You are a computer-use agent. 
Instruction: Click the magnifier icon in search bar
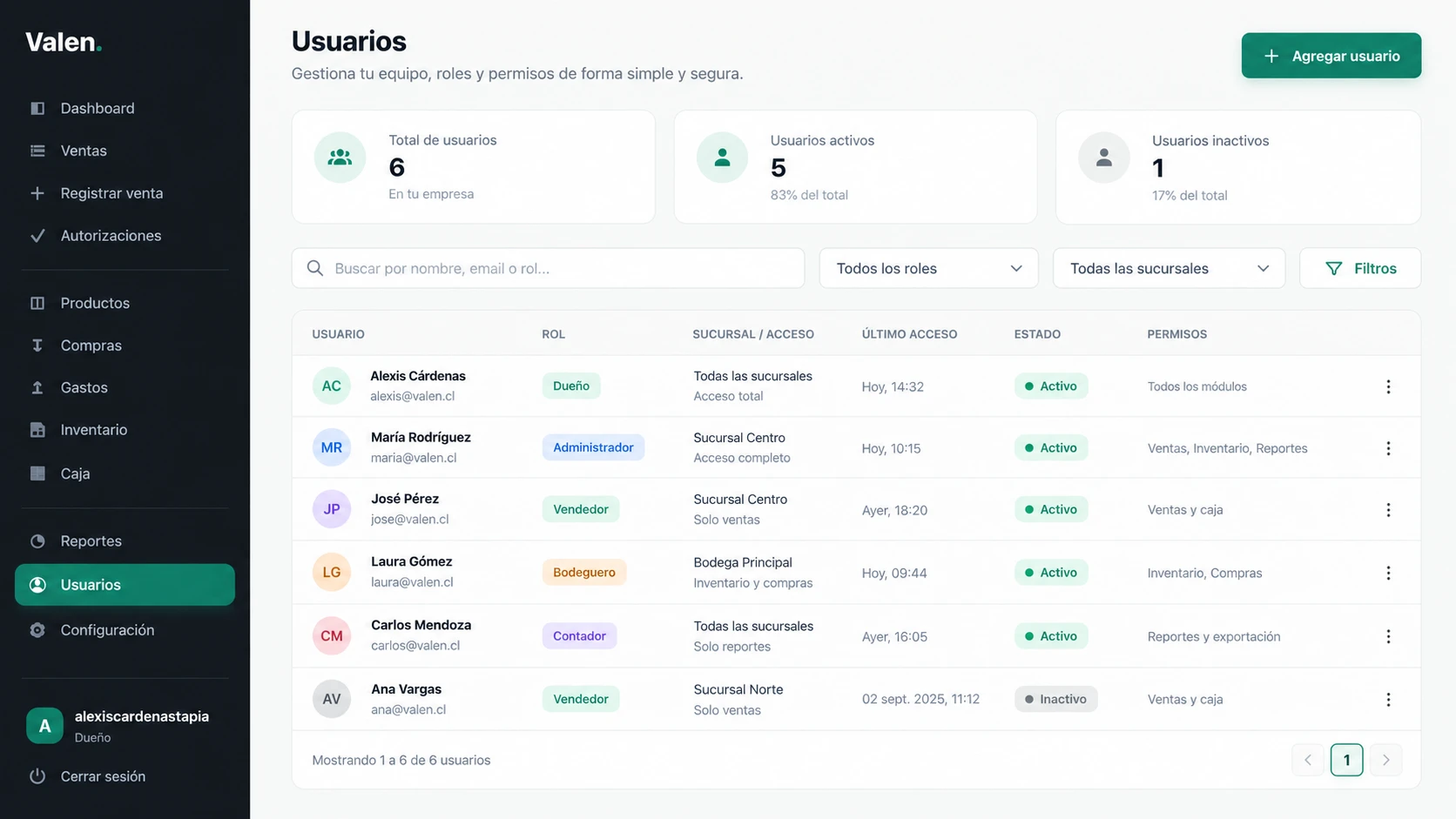pyautogui.click(x=315, y=268)
